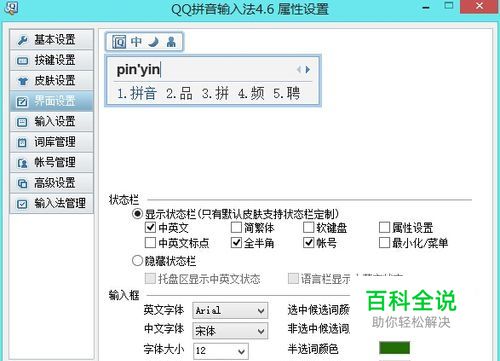Open the 中文字体 宋体 dropdown

[230, 331]
